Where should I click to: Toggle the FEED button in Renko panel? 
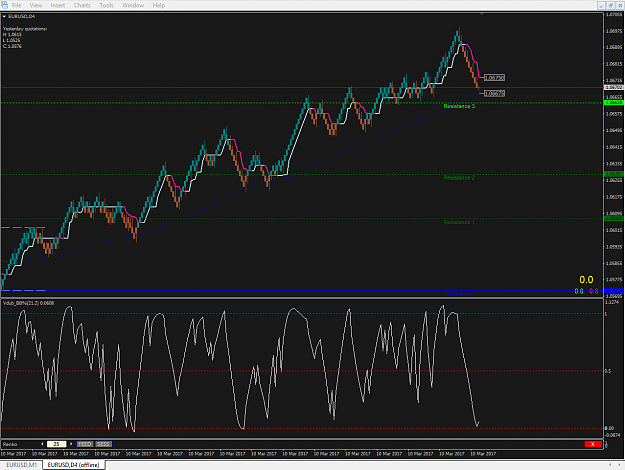pos(85,444)
